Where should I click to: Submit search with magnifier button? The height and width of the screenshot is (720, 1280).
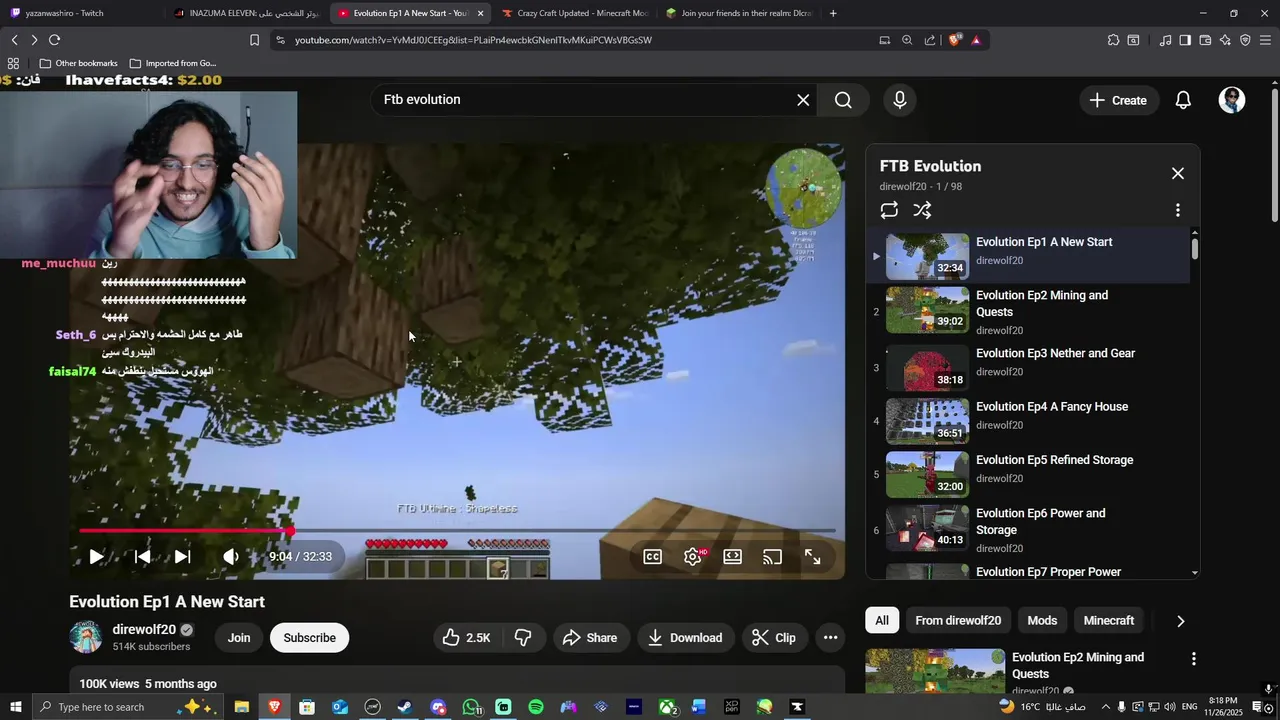tap(843, 100)
